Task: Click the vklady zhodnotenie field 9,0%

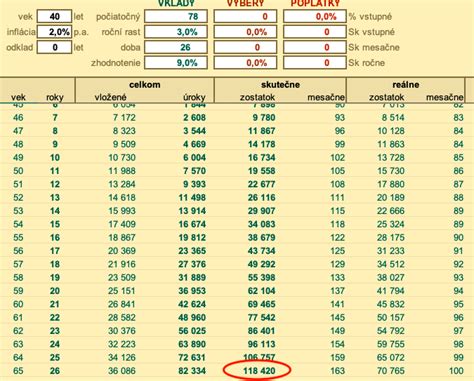Action: pyautogui.click(x=176, y=63)
